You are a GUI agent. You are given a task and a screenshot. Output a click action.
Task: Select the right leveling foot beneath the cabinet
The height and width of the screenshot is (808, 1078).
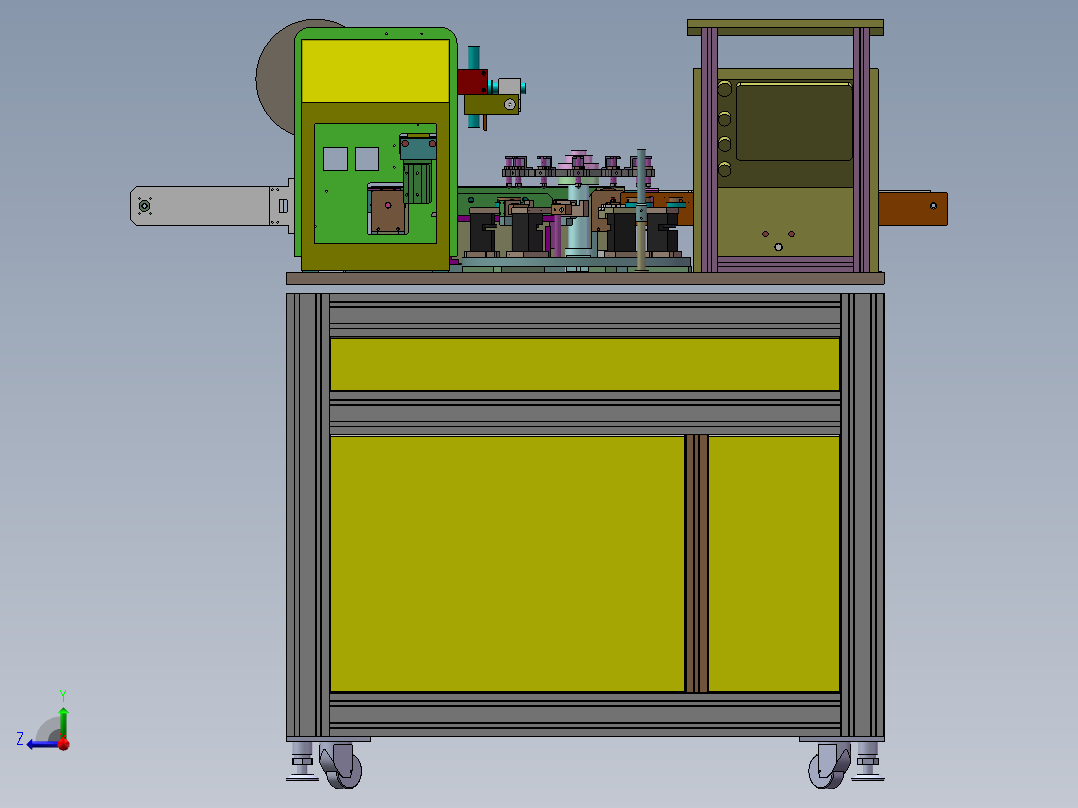pos(868,761)
